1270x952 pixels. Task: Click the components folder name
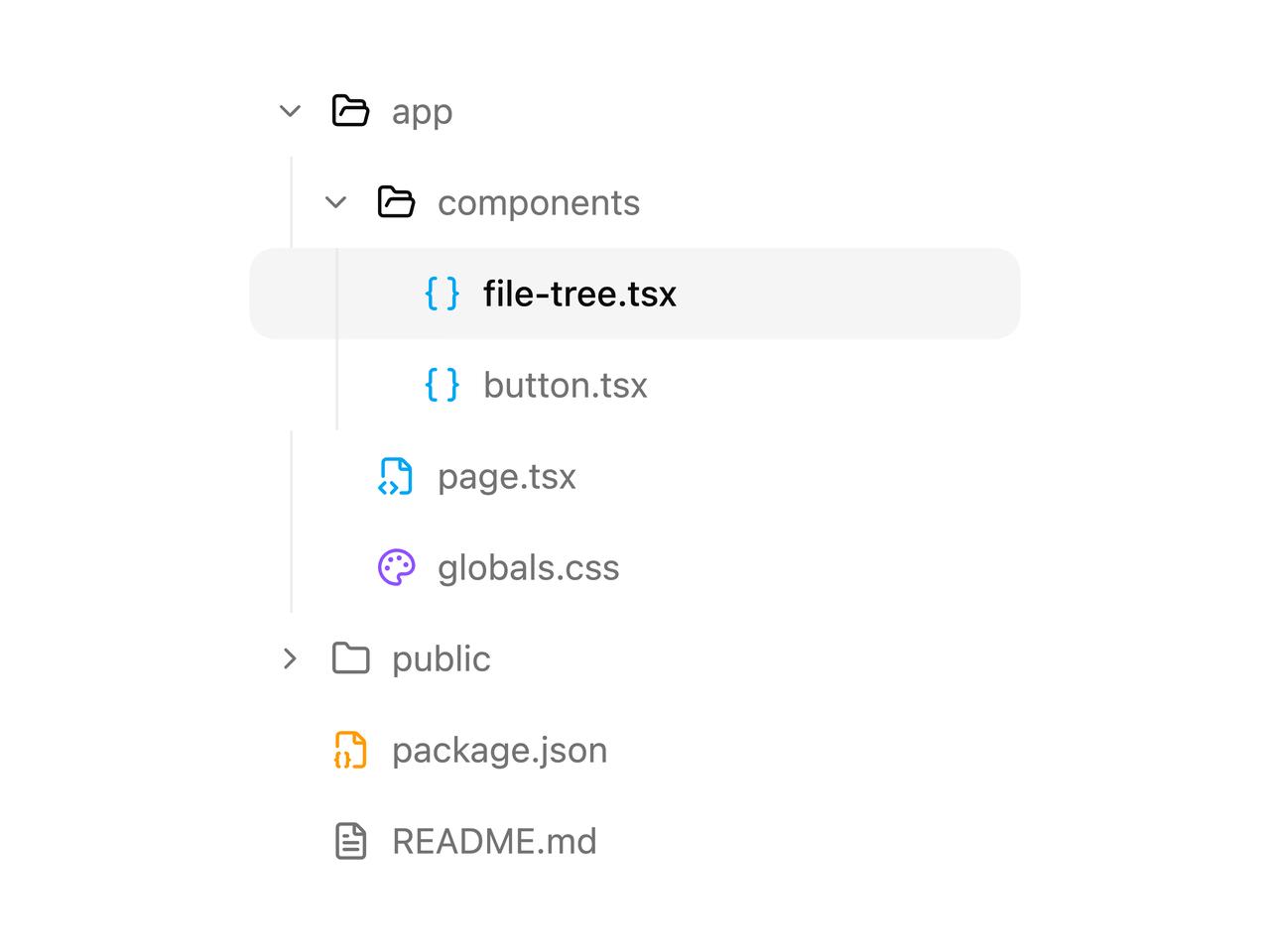(539, 203)
